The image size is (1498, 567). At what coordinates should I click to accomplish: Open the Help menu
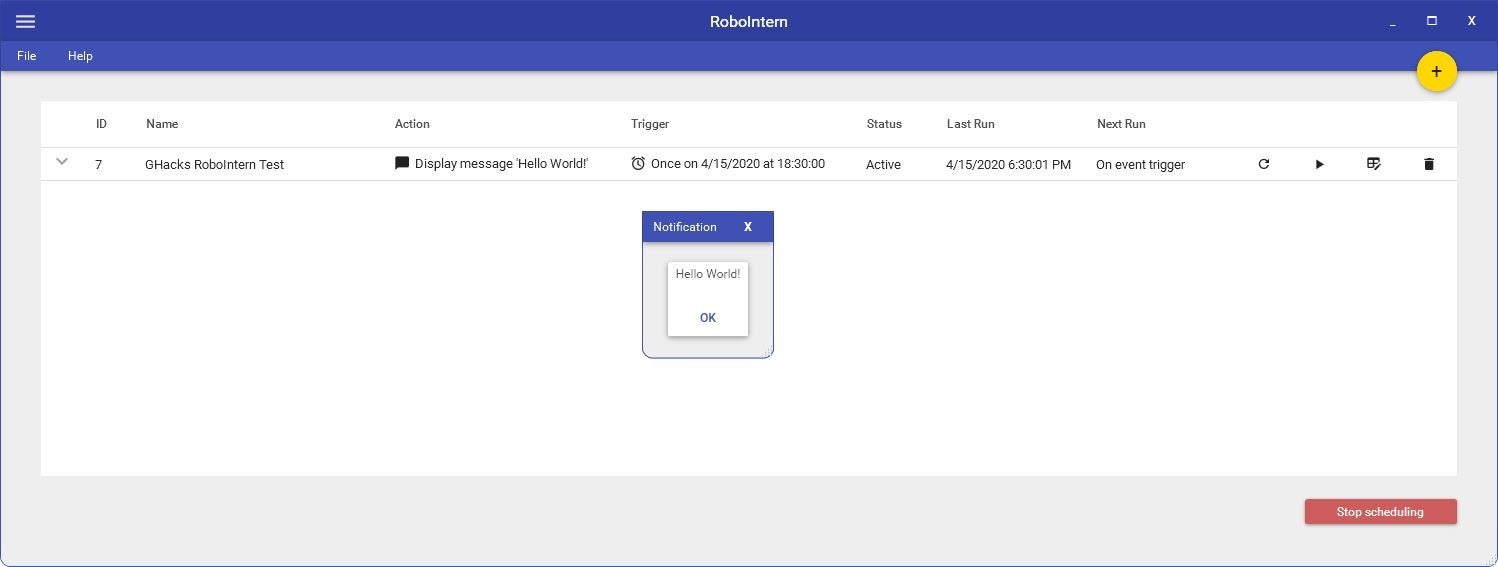tap(80, 56)
